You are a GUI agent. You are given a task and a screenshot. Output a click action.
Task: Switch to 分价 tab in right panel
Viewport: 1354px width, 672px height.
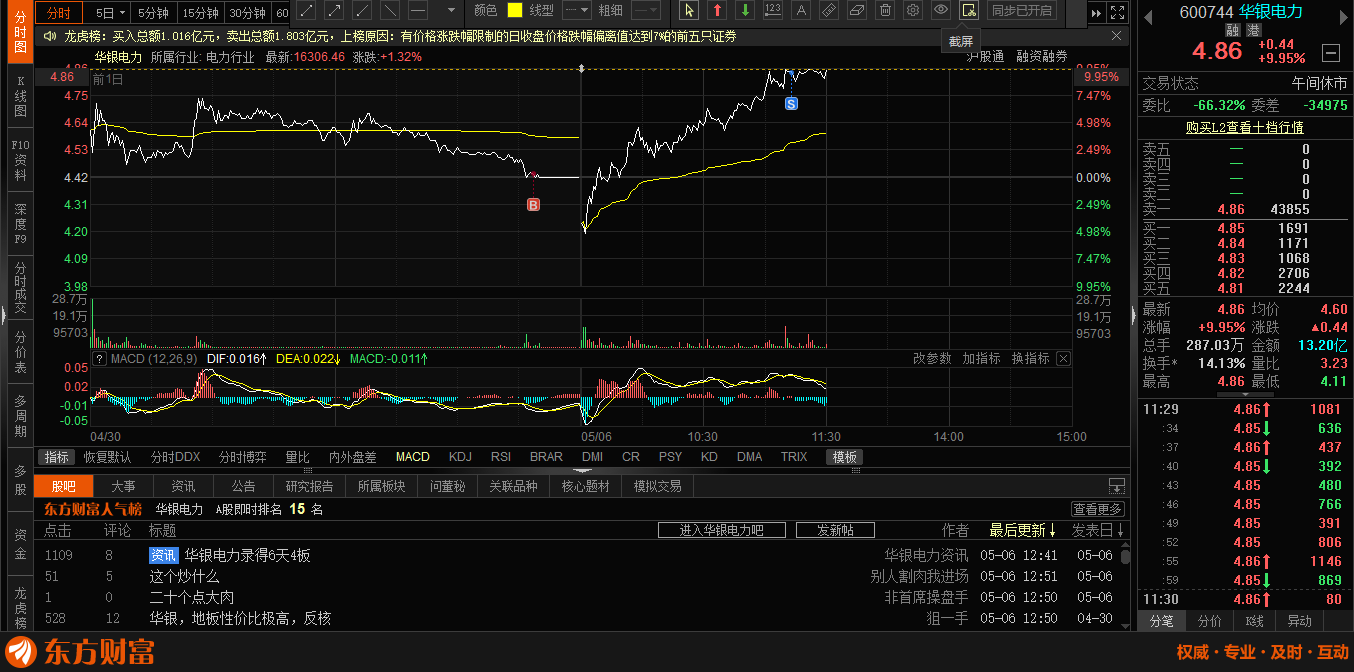coord(1209,621)
